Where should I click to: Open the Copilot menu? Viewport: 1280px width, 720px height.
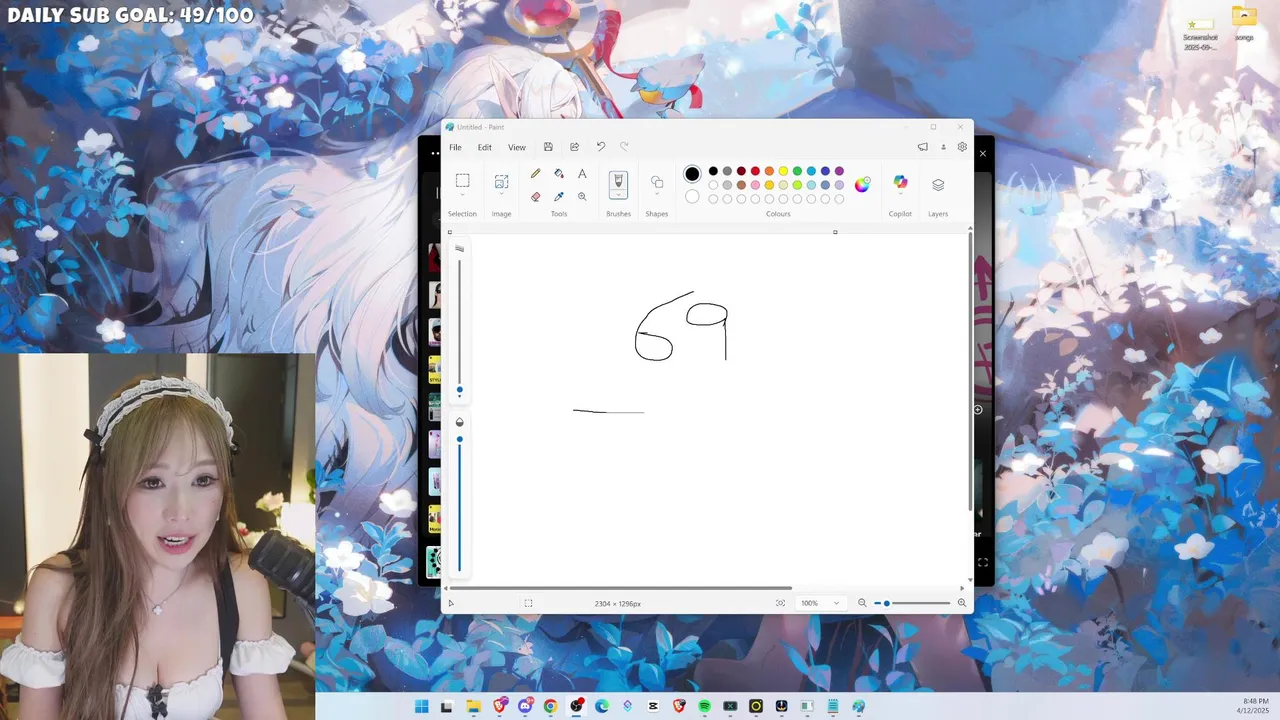(x=900, y=183)
